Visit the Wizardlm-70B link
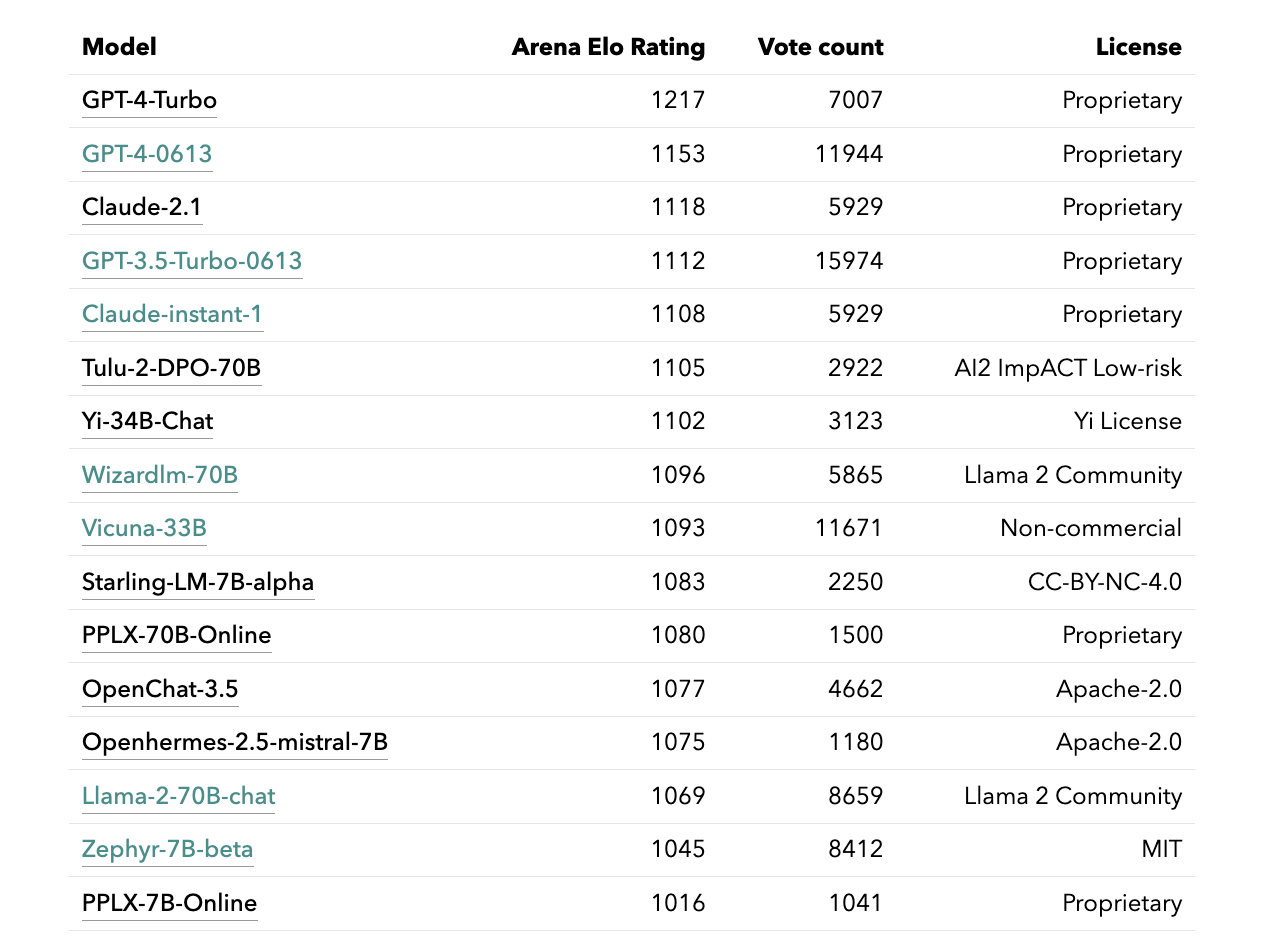 [x=160, y=475]
